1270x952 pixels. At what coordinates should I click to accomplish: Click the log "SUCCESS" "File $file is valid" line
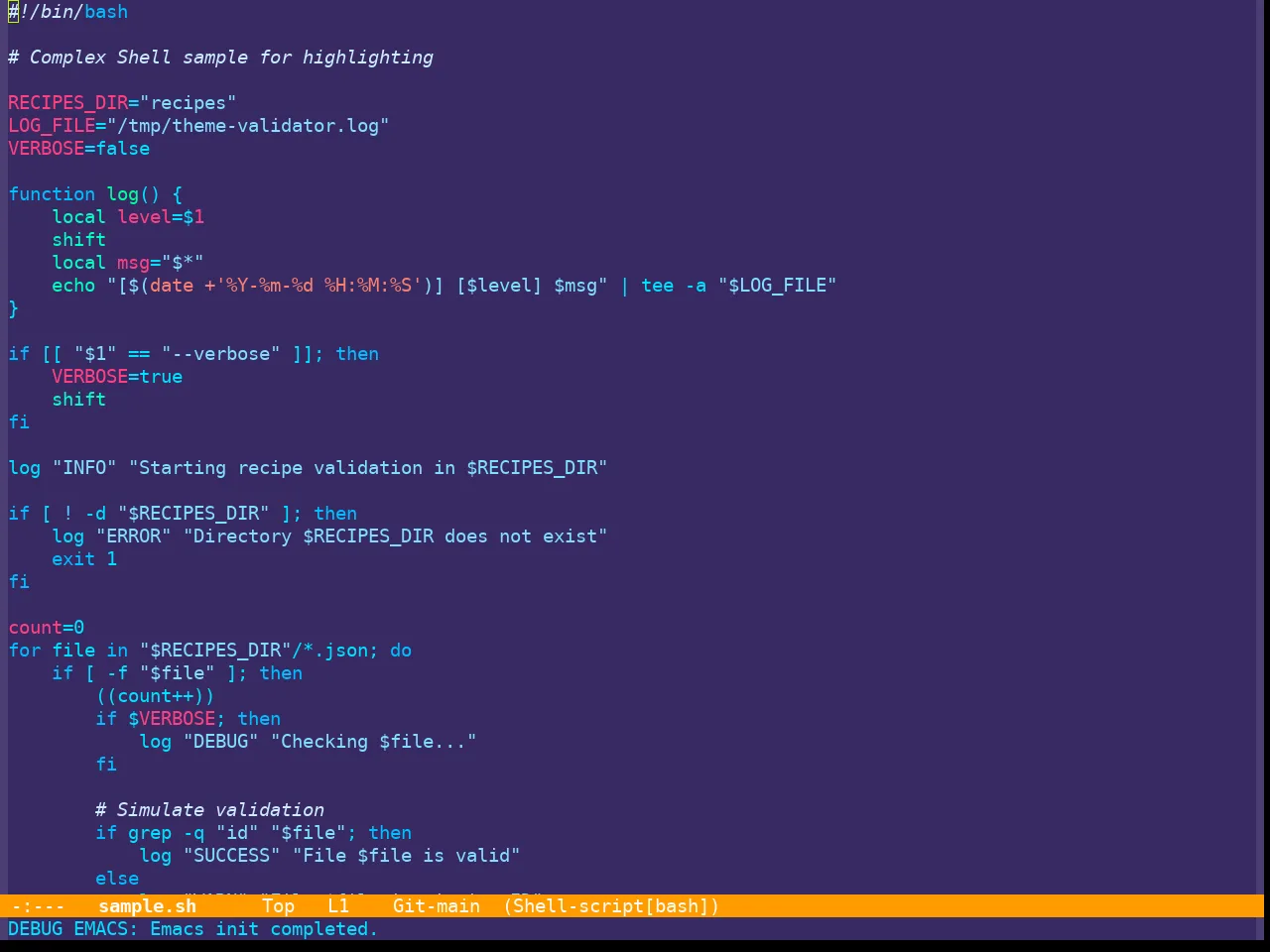[329, 856]
